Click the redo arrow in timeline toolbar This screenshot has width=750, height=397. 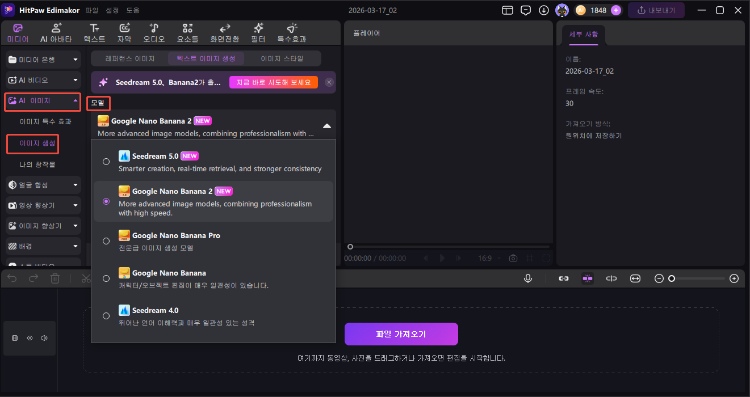click(x=33, y=278)
